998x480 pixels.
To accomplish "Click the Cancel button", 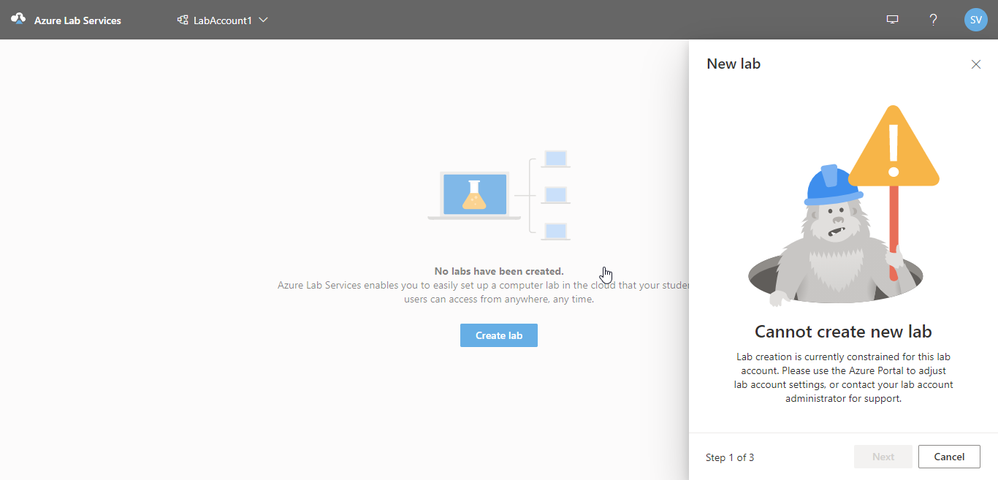I will (949, 456).
